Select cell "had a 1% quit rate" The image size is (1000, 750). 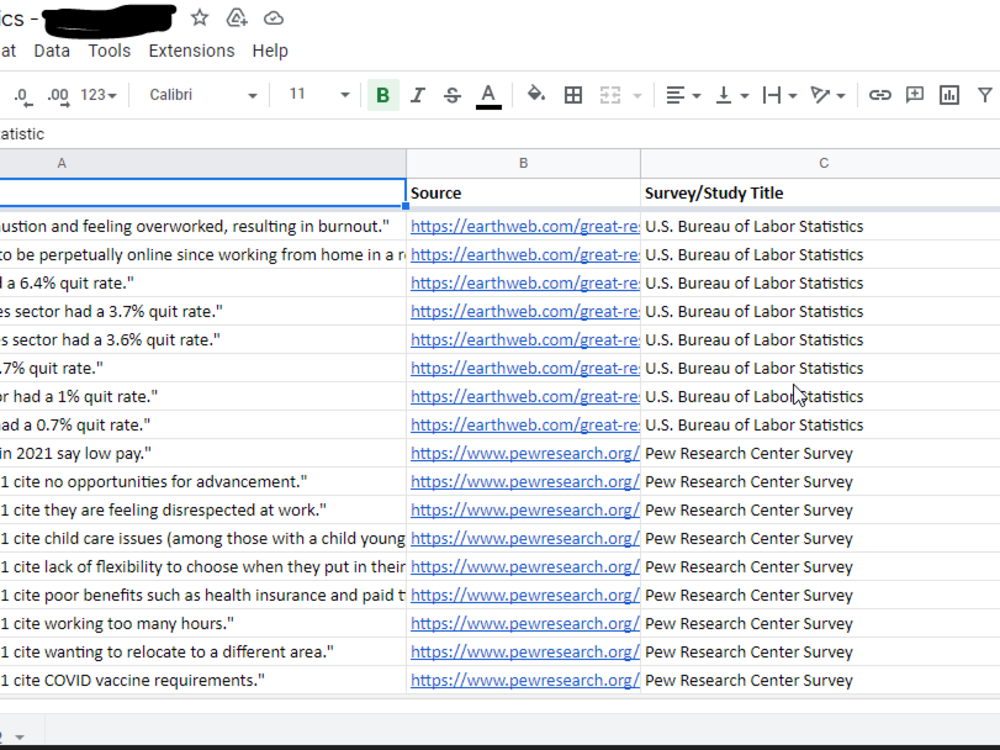203,397
